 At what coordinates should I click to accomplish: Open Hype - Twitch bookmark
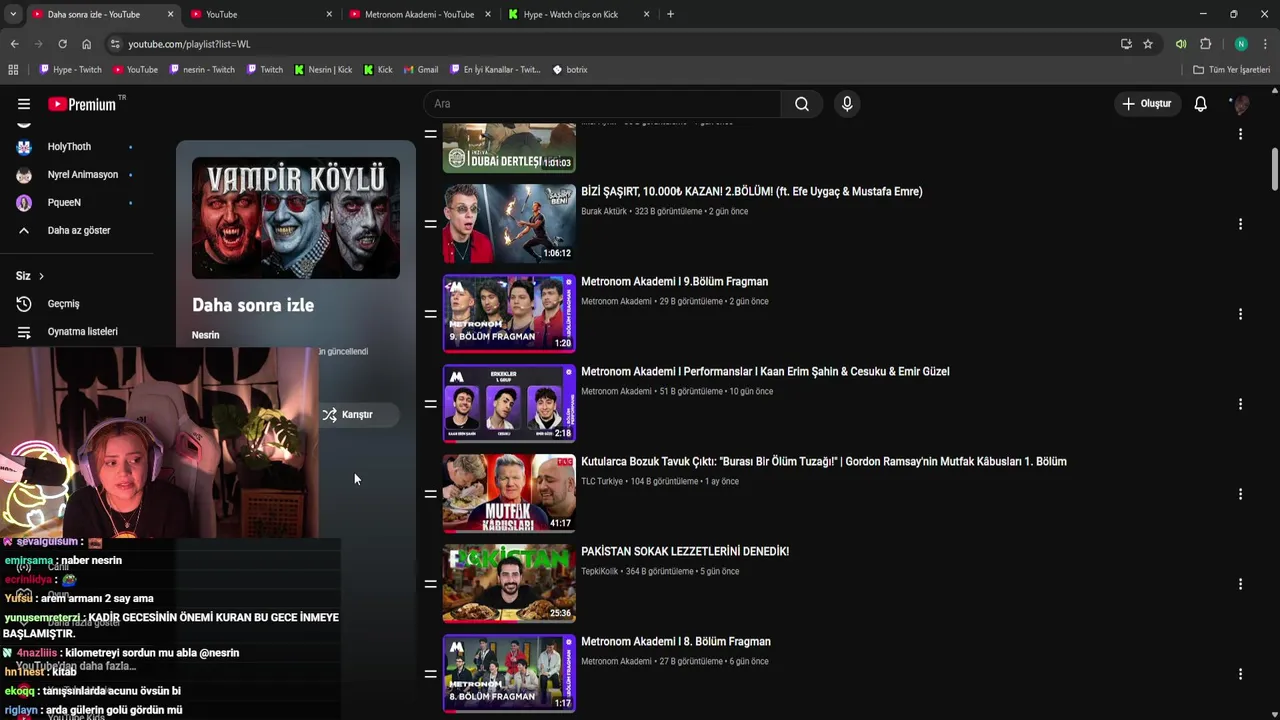(x=71, y=70)
